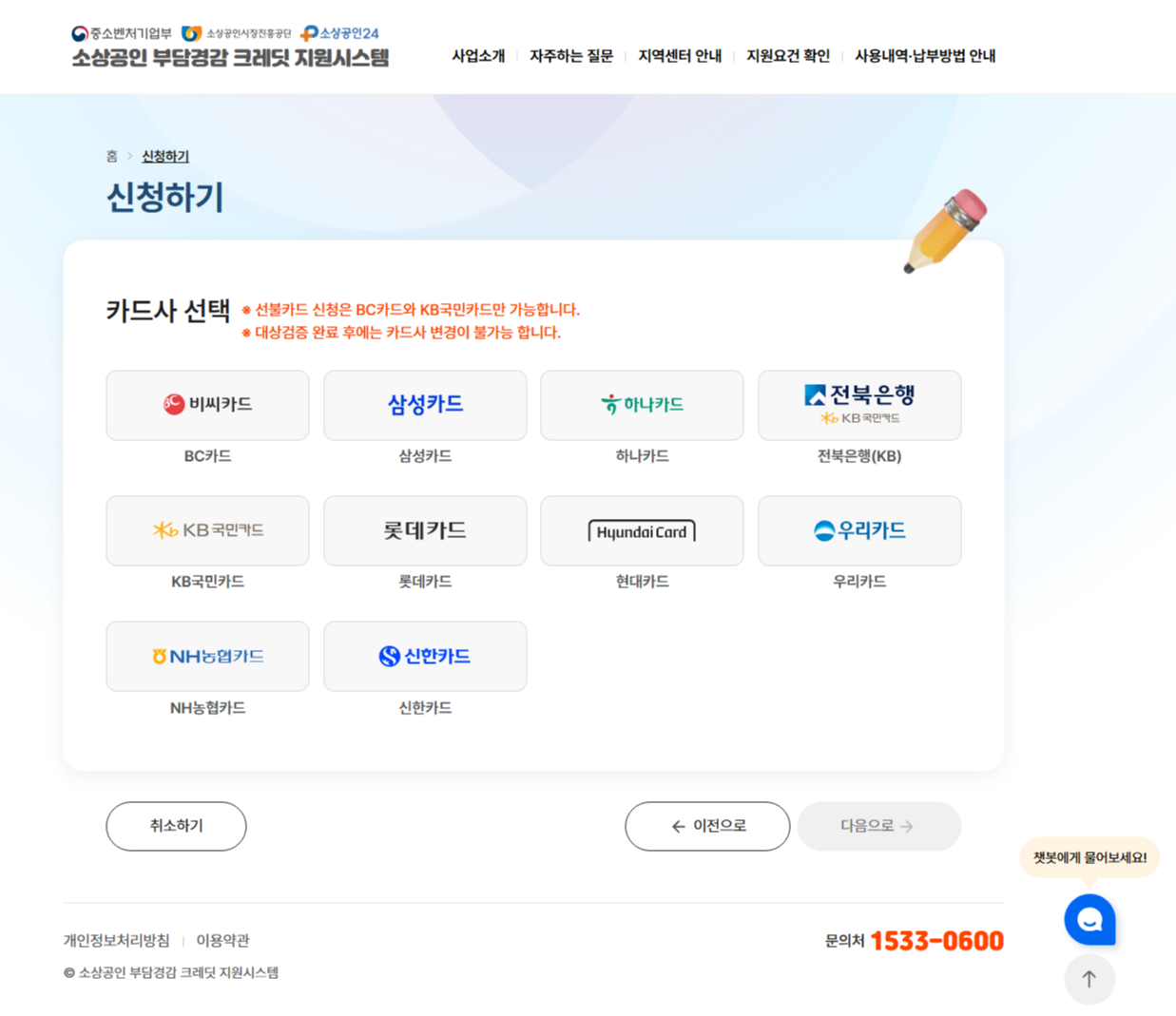The width and height of the screenshot is (1176, 1016).
Task: Click the scroll-to-top arrow button
Action: point(1089,979)
